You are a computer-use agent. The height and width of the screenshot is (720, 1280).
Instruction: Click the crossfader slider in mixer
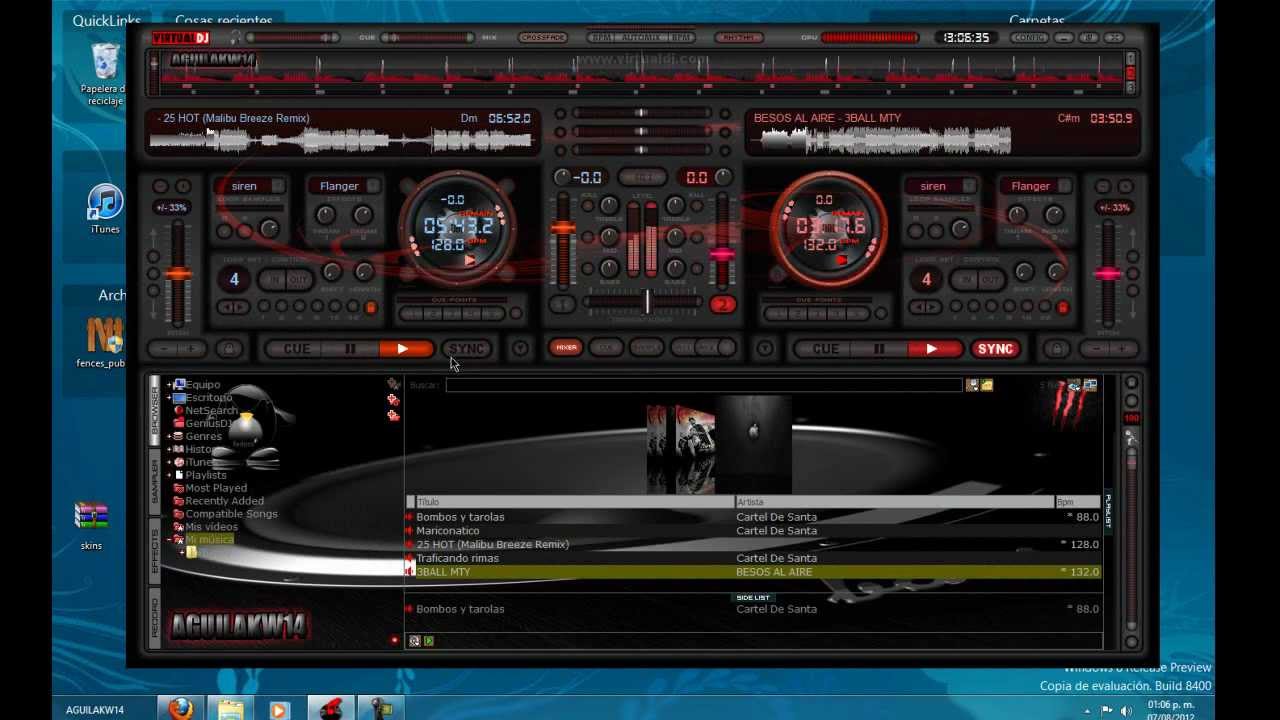(647, 301)
